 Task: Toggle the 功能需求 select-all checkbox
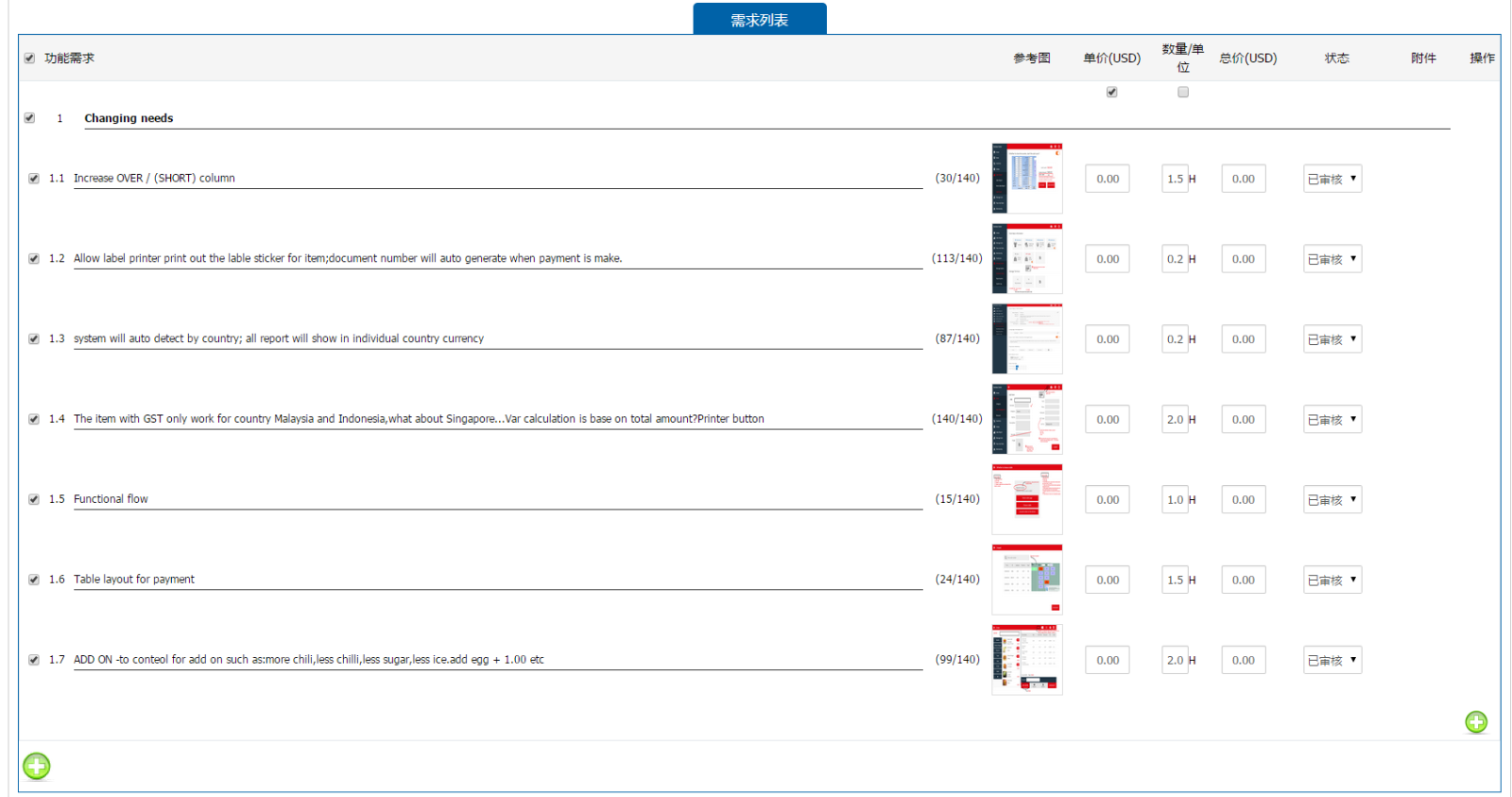point(29,59)
